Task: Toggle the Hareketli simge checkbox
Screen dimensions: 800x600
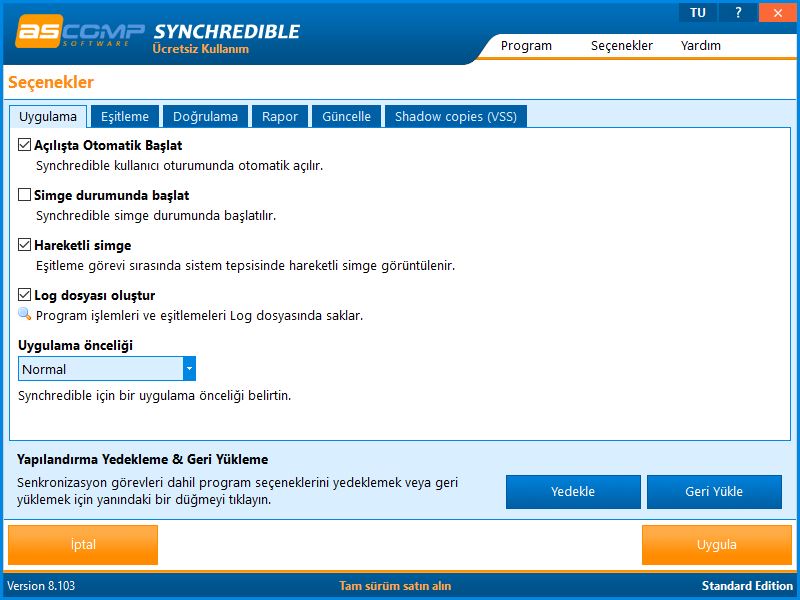Action: tap(24, 245)
